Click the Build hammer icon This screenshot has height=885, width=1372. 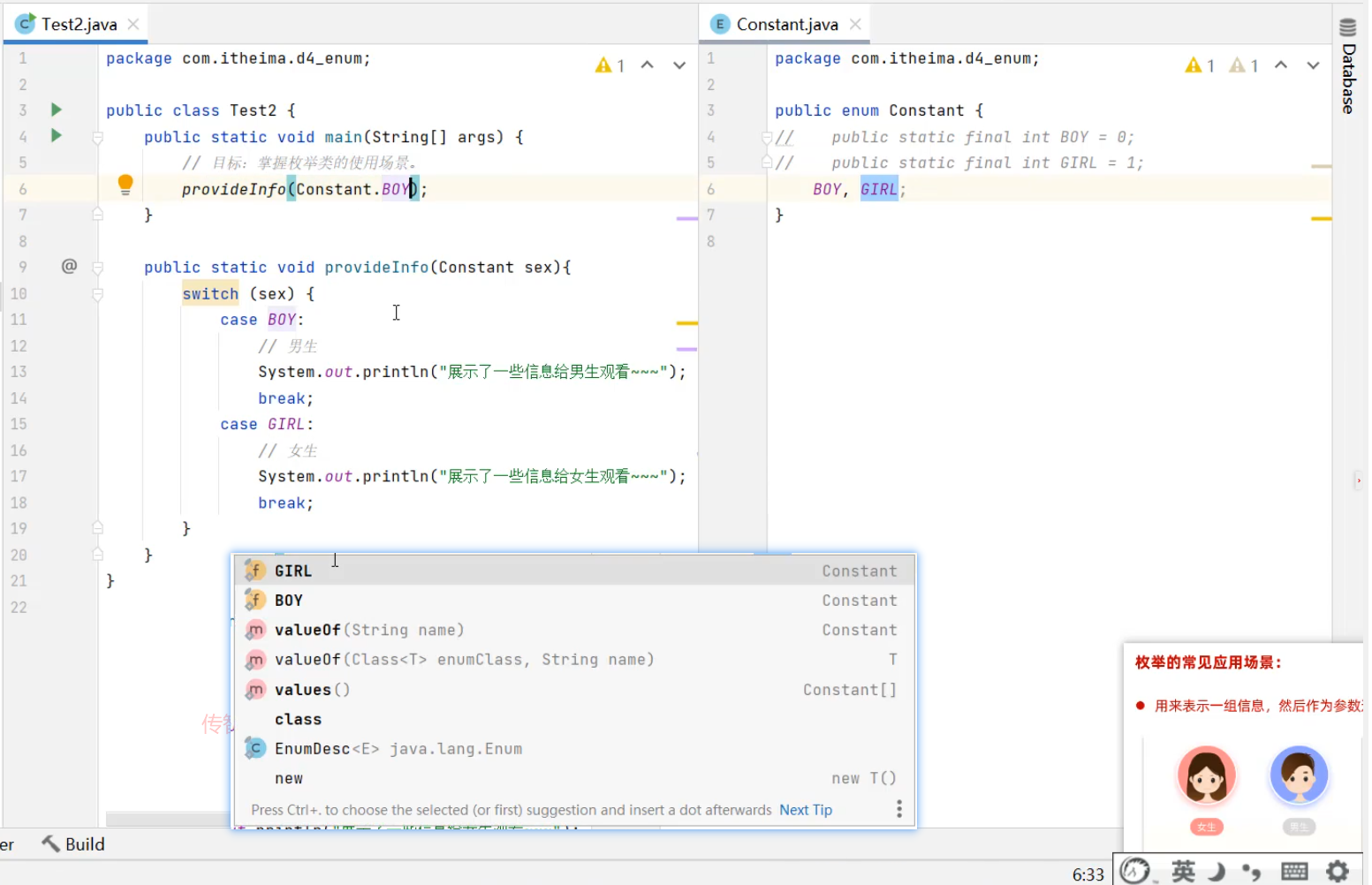click(51, 843)
